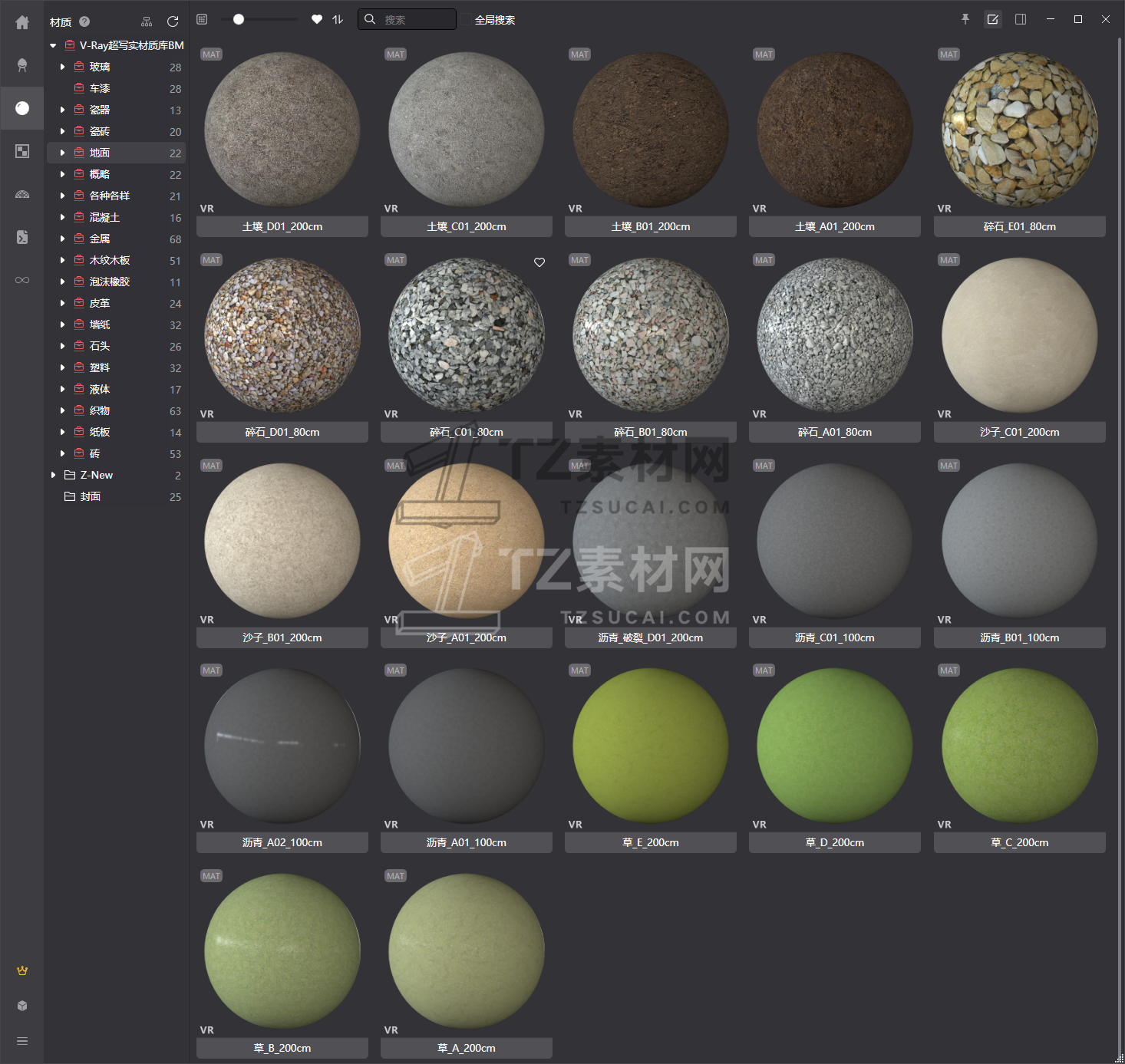
Task: Enable the 全局搜索 checkbox
Action: click(466, 19)
